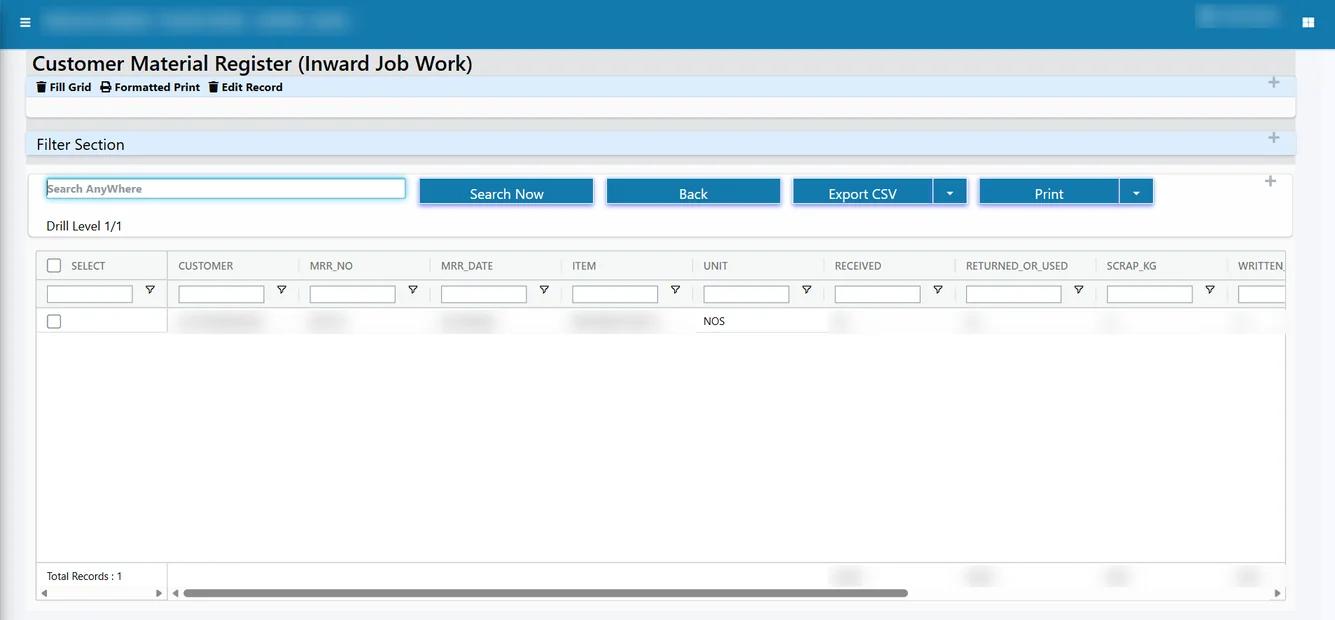Click the Back button

coord(693,193)
